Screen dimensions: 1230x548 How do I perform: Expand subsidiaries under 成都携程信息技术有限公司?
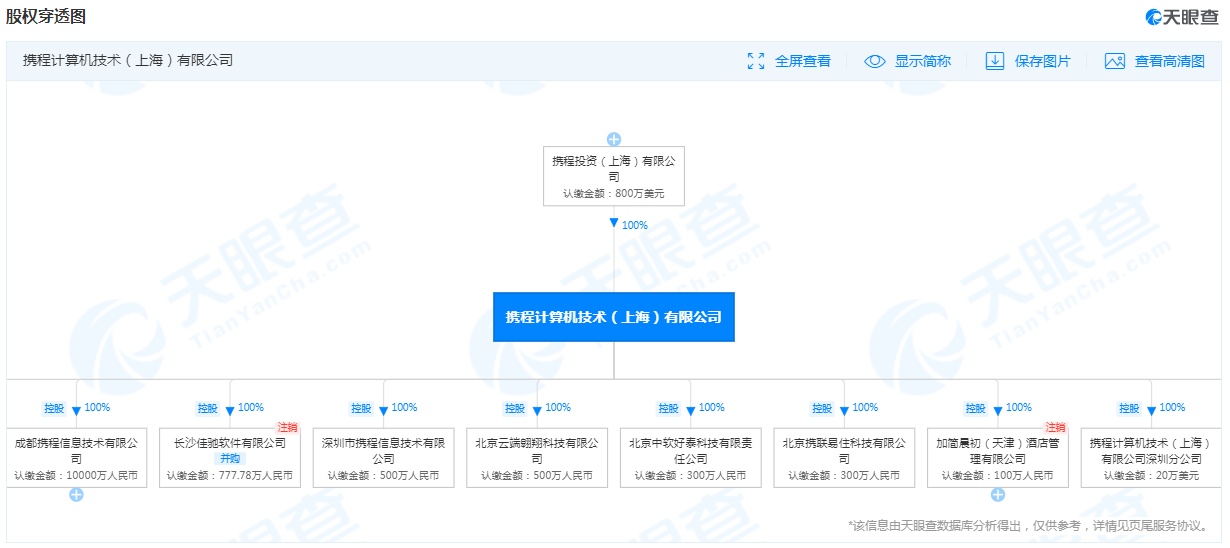pos(76,495)
